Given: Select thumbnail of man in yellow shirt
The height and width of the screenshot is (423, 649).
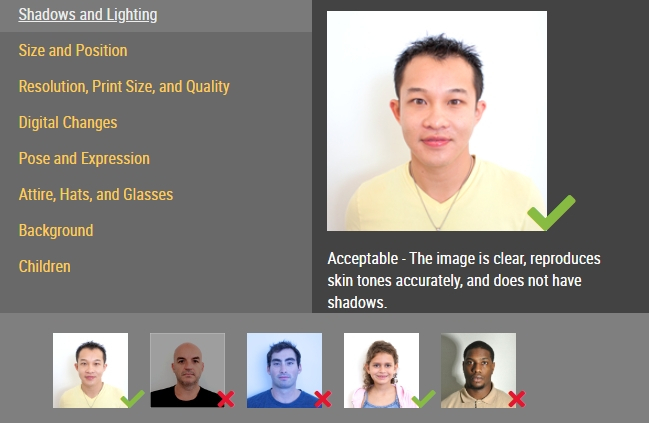Looking at the screenshot, I should coord(90,370).
